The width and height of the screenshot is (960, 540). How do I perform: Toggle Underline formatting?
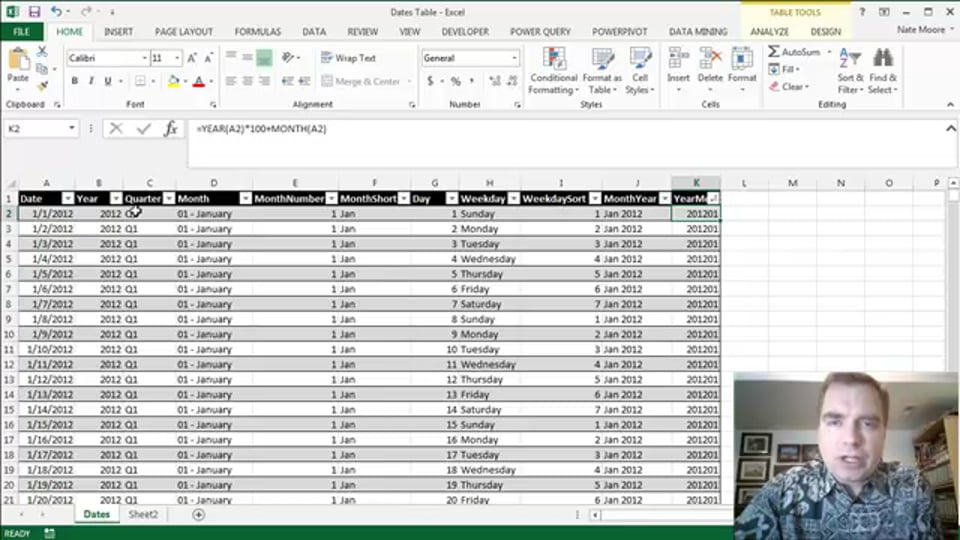[108, 81]
